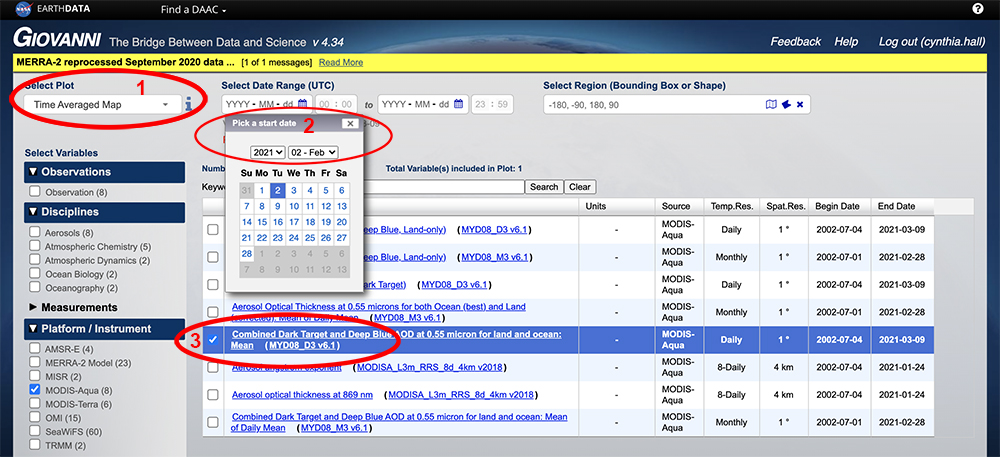The width and height of the screenshot is (1000, 457).
Task: Check the OMI (15) checkbox
Action: [34, 417]
